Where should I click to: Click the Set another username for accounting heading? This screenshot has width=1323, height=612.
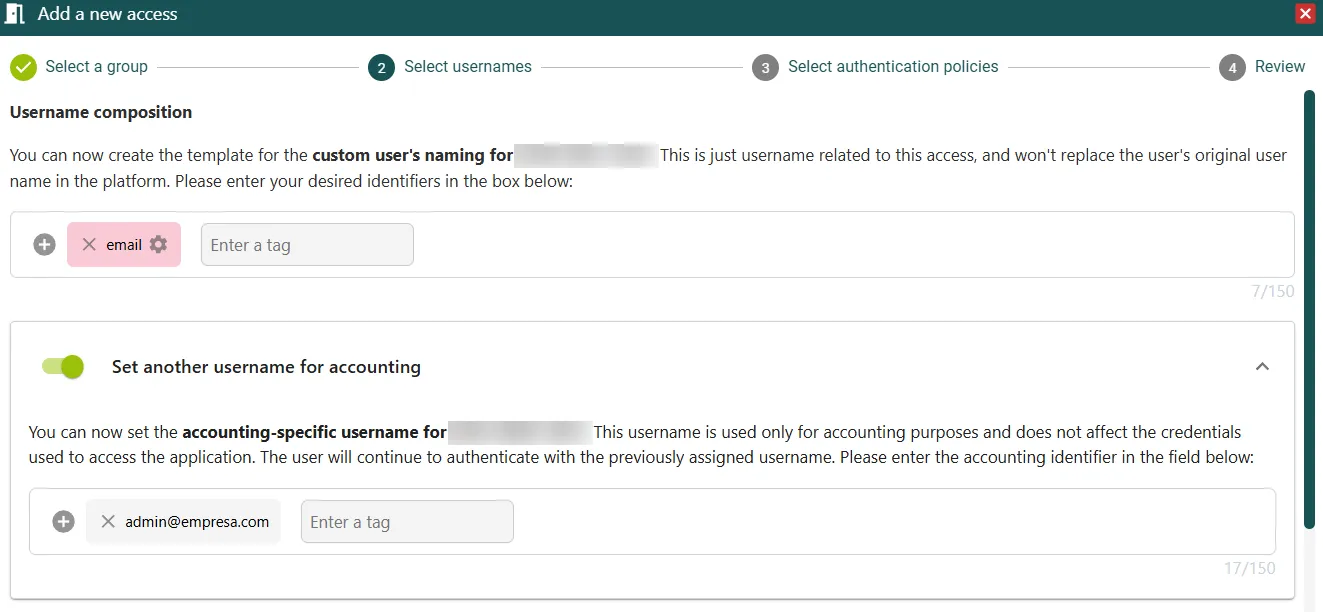(x=266, y=367)
